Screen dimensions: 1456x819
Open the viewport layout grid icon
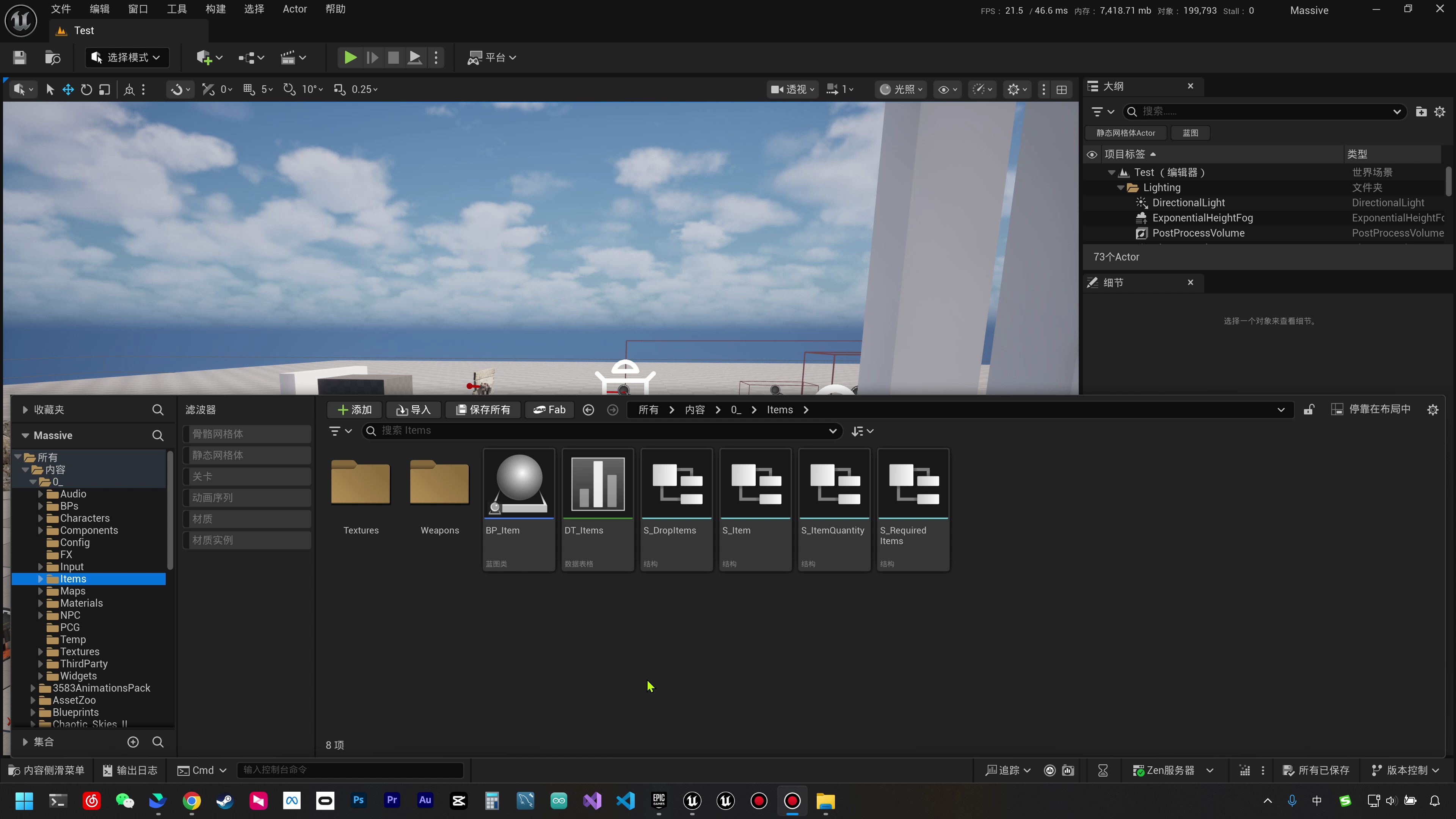1062,89
